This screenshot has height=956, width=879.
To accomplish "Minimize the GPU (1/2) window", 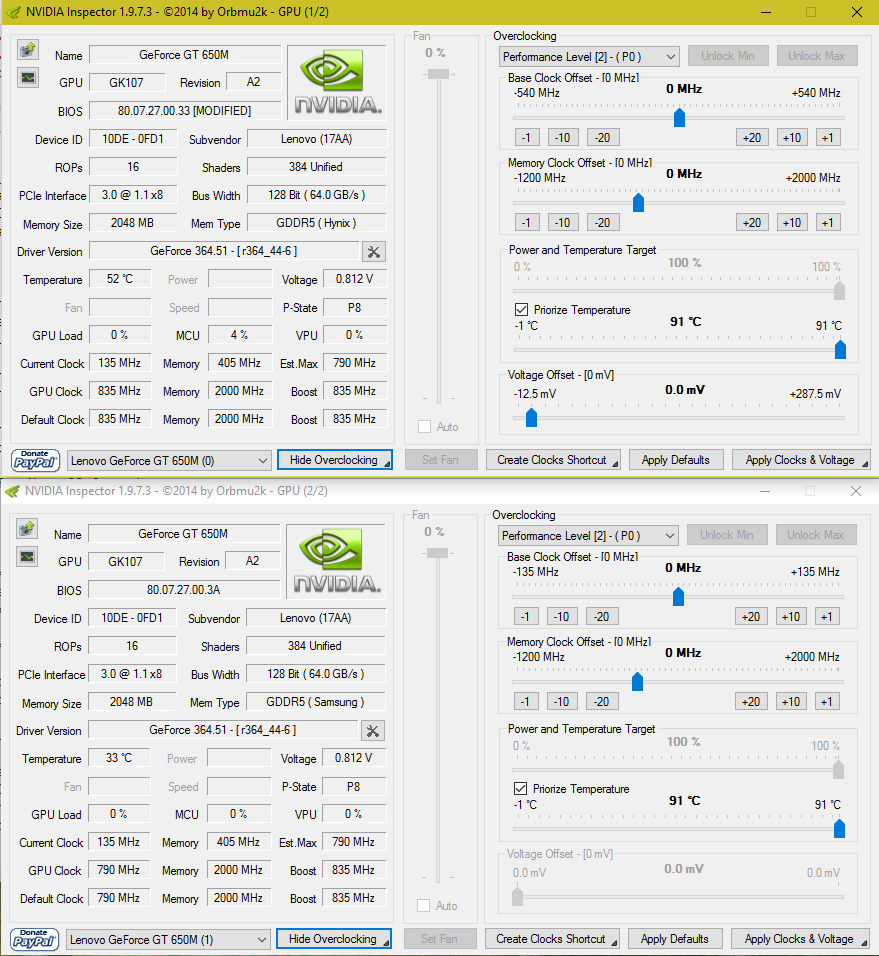I will 766,12.
